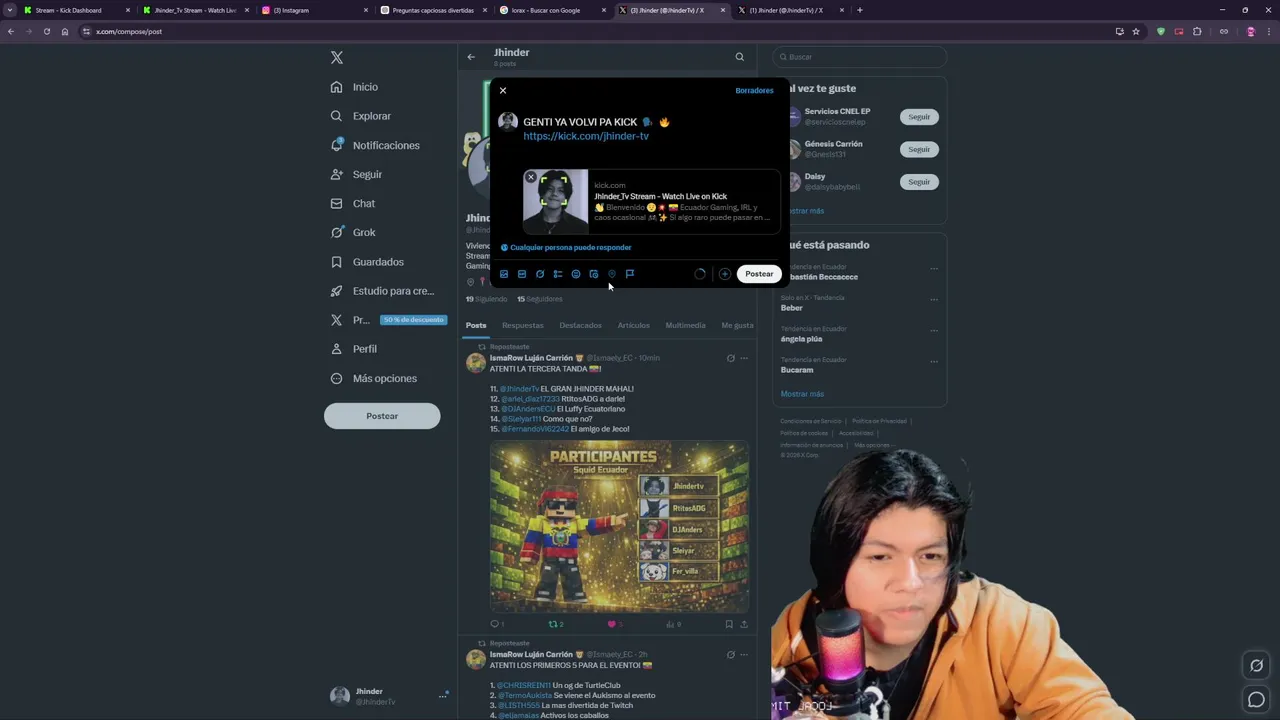Screen dimensions: 1280x720
Task: Follow Servicios CNEL EP
Action: click(x=919, y=117)
